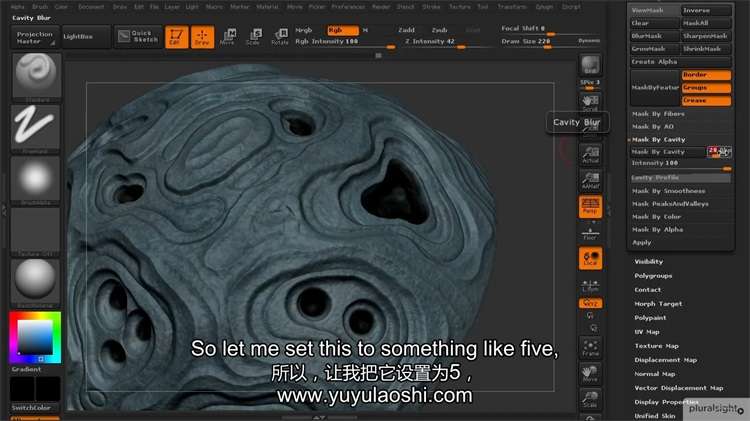
Task: Open the alpha selector thumbnail
Action: click(35, 179)
